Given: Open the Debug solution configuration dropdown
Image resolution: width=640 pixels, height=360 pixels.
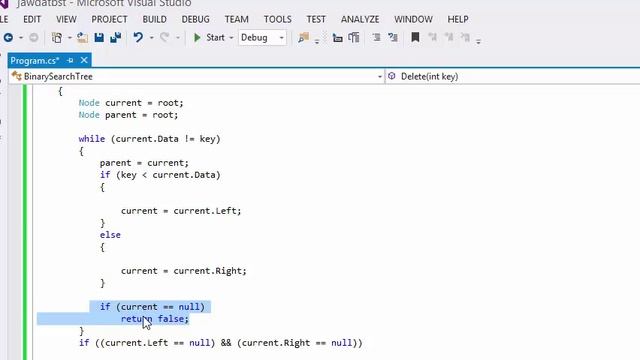Looking at the screenshot, I should pos(262,38).
